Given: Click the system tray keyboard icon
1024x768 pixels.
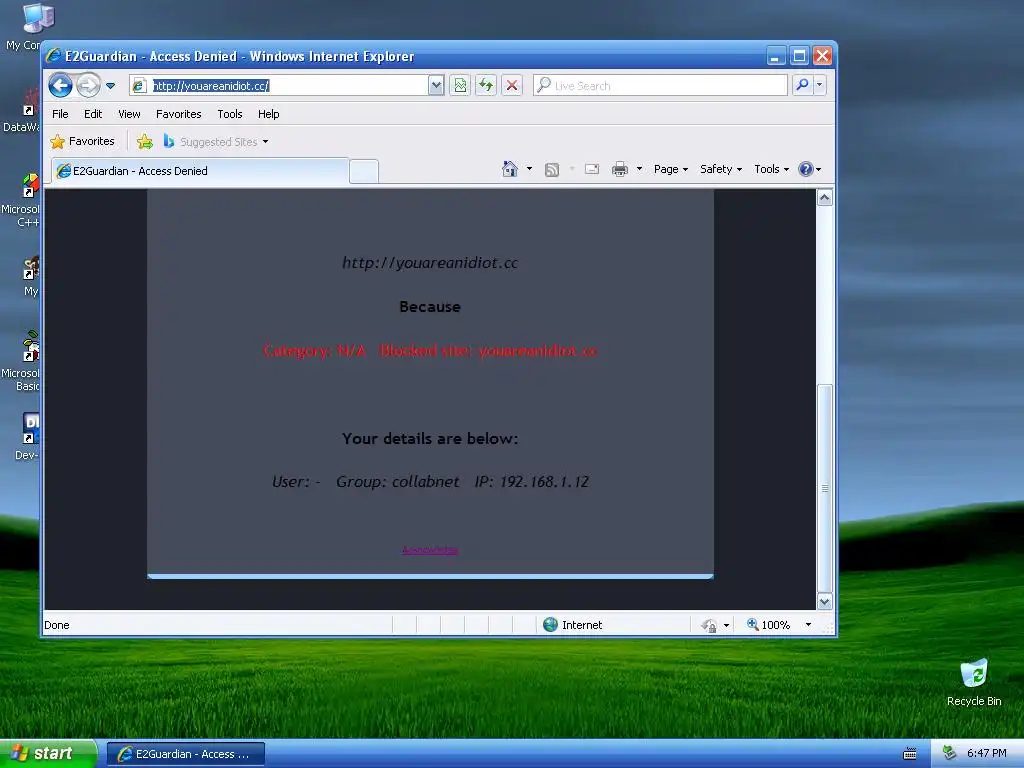Looking at the screenshot, I should [x=910, y=754].
